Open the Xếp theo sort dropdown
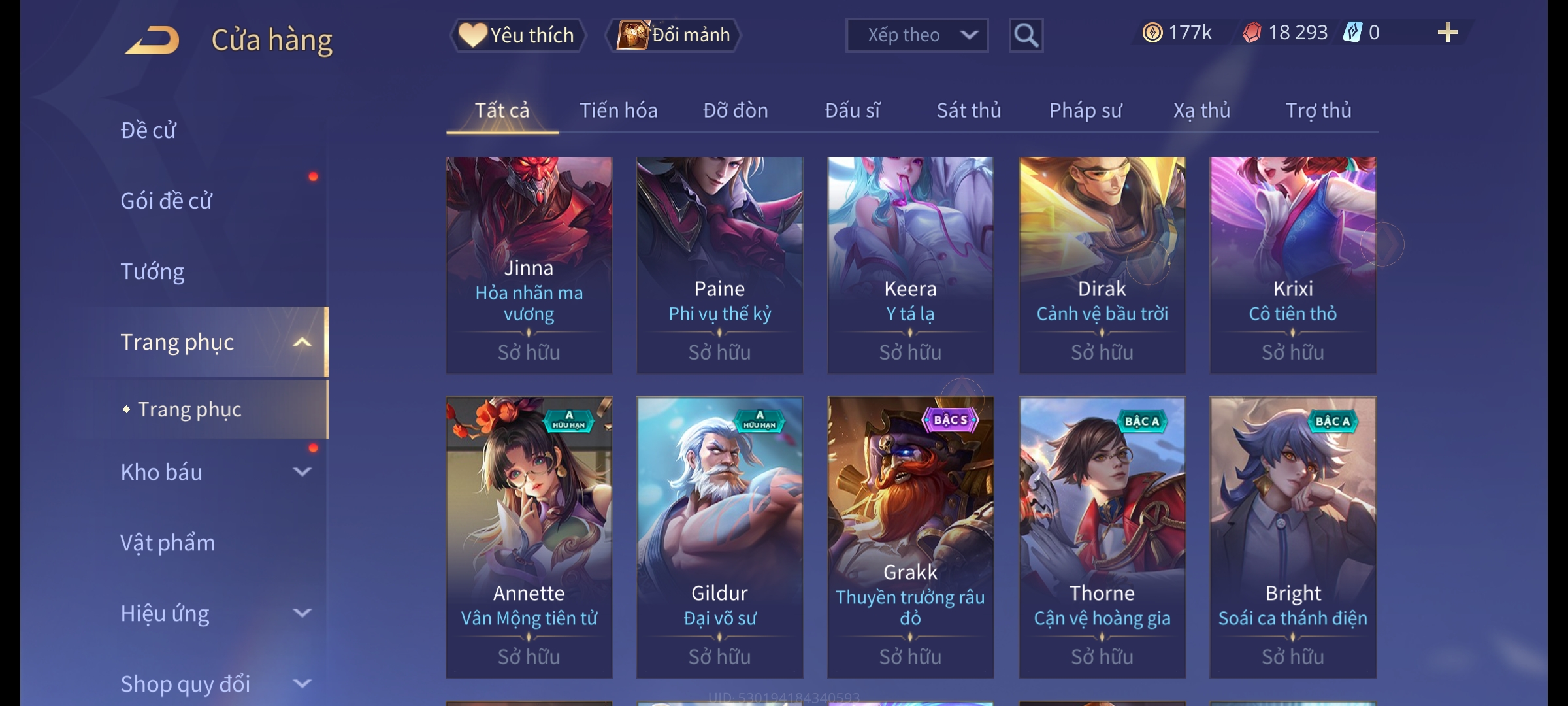This screenshot has height=706, width=1568. coord(917,35)
